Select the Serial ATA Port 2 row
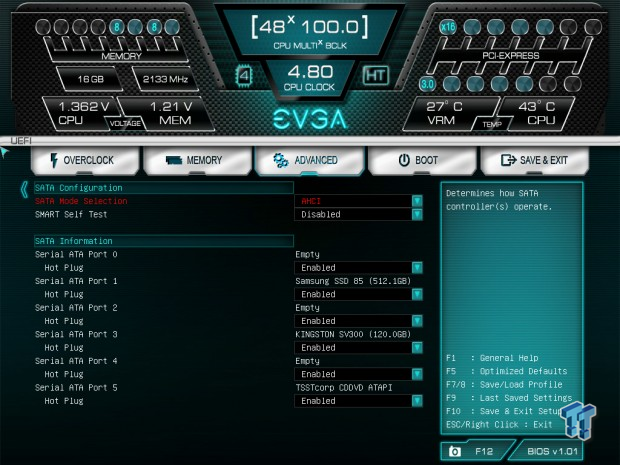This screenshot has width=620, height=465. (x=76, y=308)
